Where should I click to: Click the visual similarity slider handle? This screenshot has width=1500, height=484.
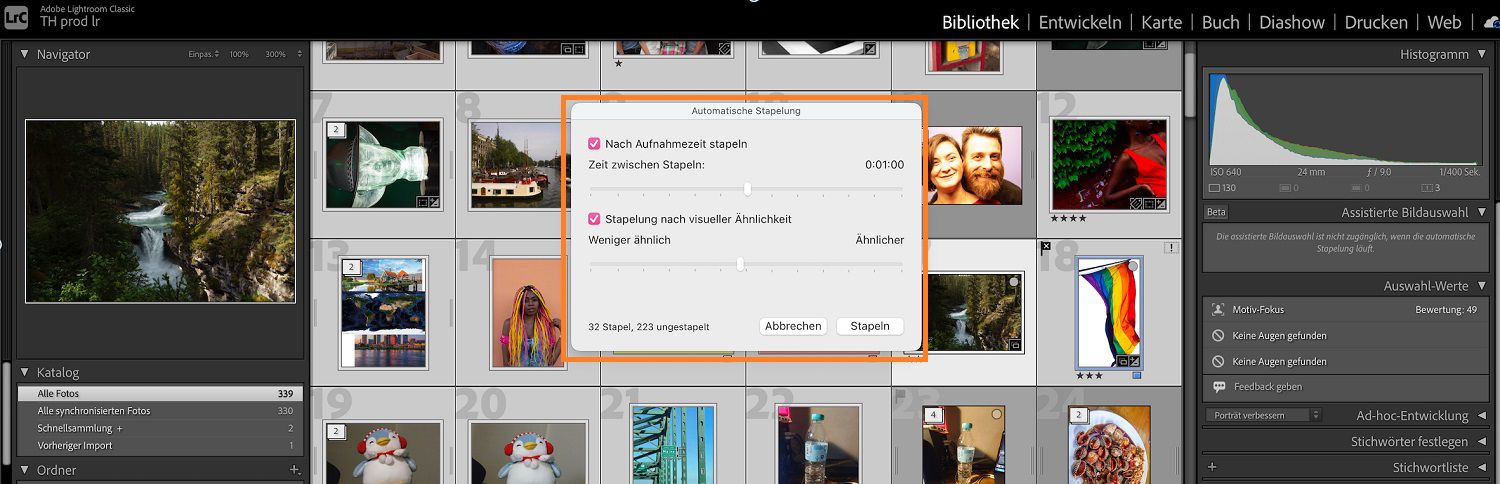tap(740, 264)
